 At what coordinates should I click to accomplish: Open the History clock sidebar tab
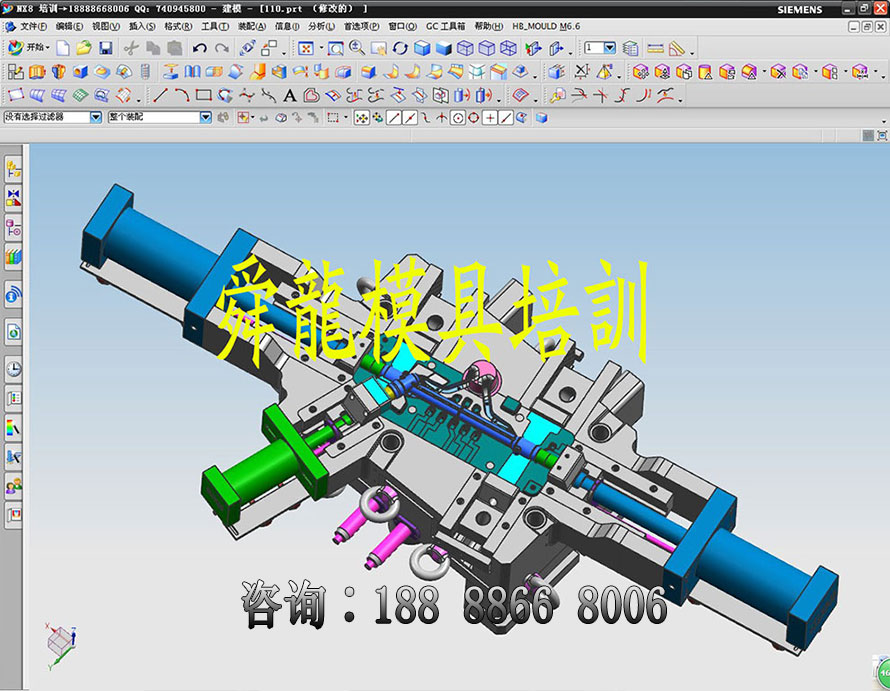14,369
